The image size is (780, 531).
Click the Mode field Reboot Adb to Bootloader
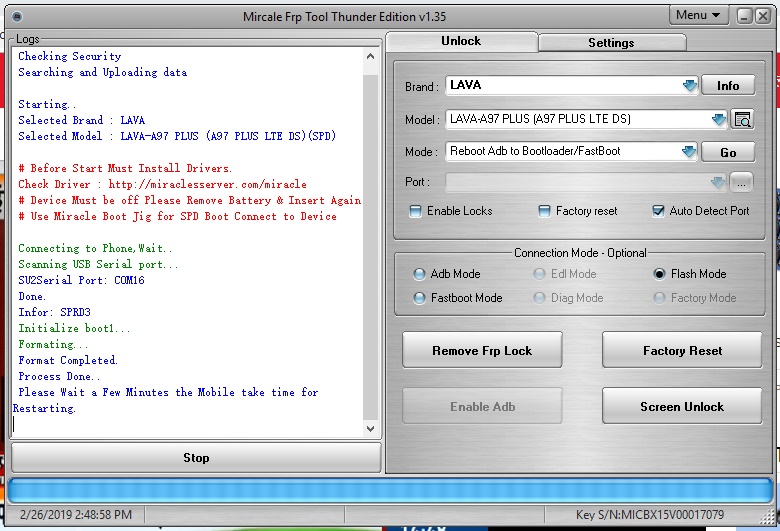pyautogui.click(x=571, y=151)
